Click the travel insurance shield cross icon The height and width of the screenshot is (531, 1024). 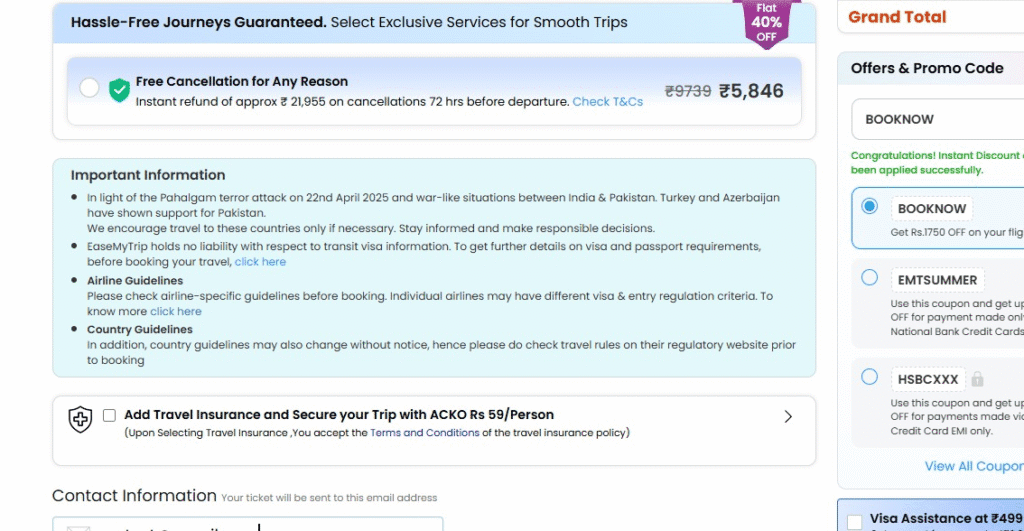(x=80, y=419)
